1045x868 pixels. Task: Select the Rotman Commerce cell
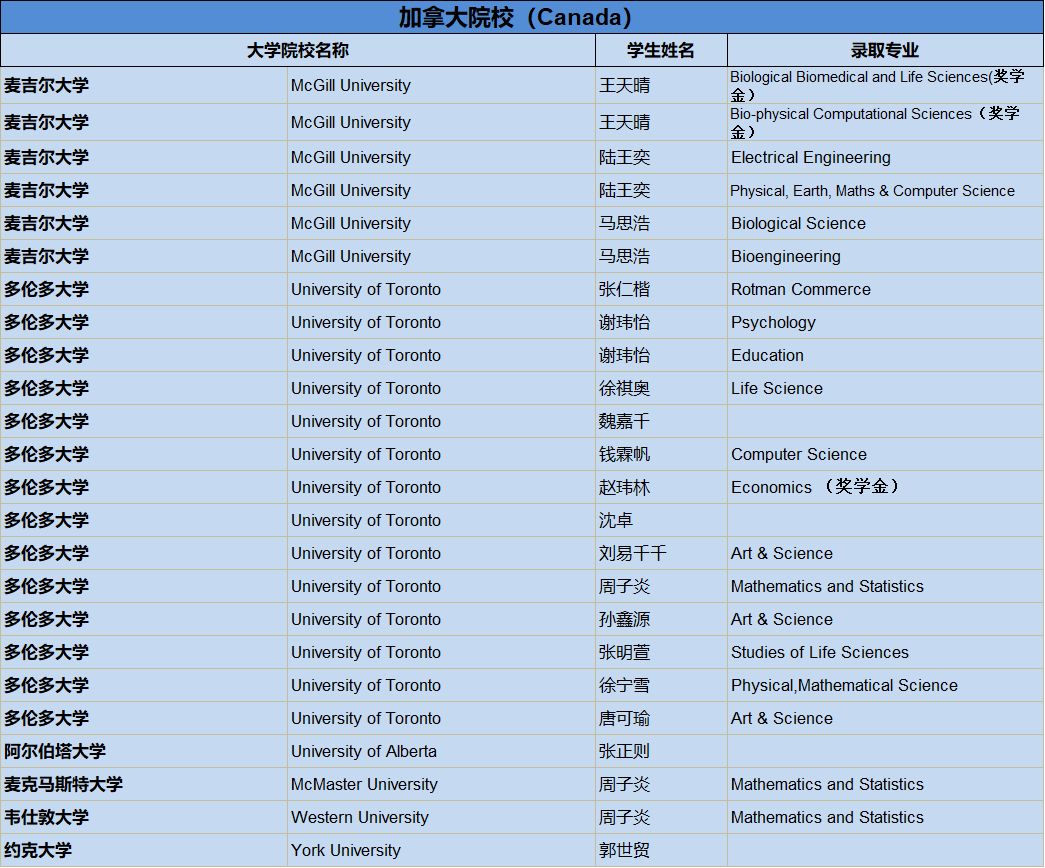tap(885, 289)
